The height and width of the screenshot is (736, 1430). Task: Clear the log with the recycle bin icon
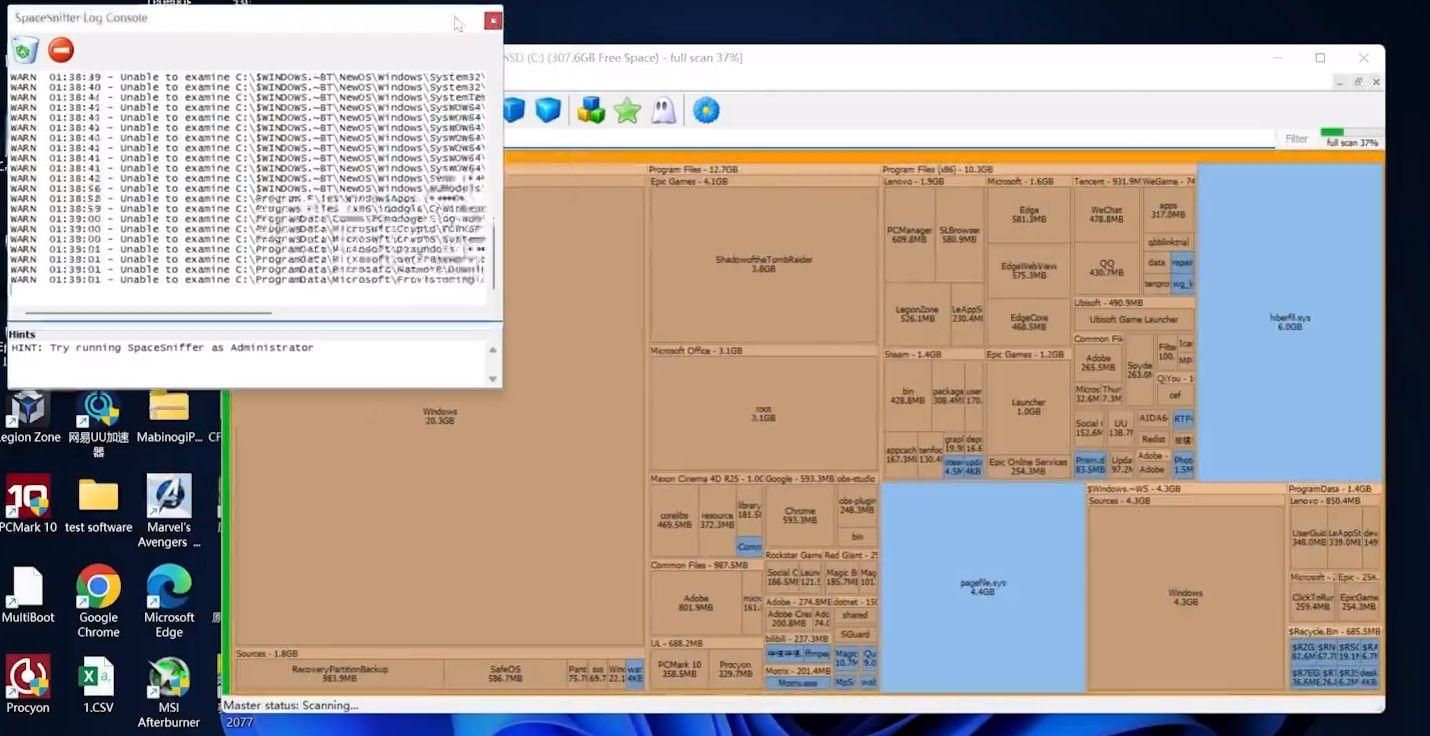(26, 50)
